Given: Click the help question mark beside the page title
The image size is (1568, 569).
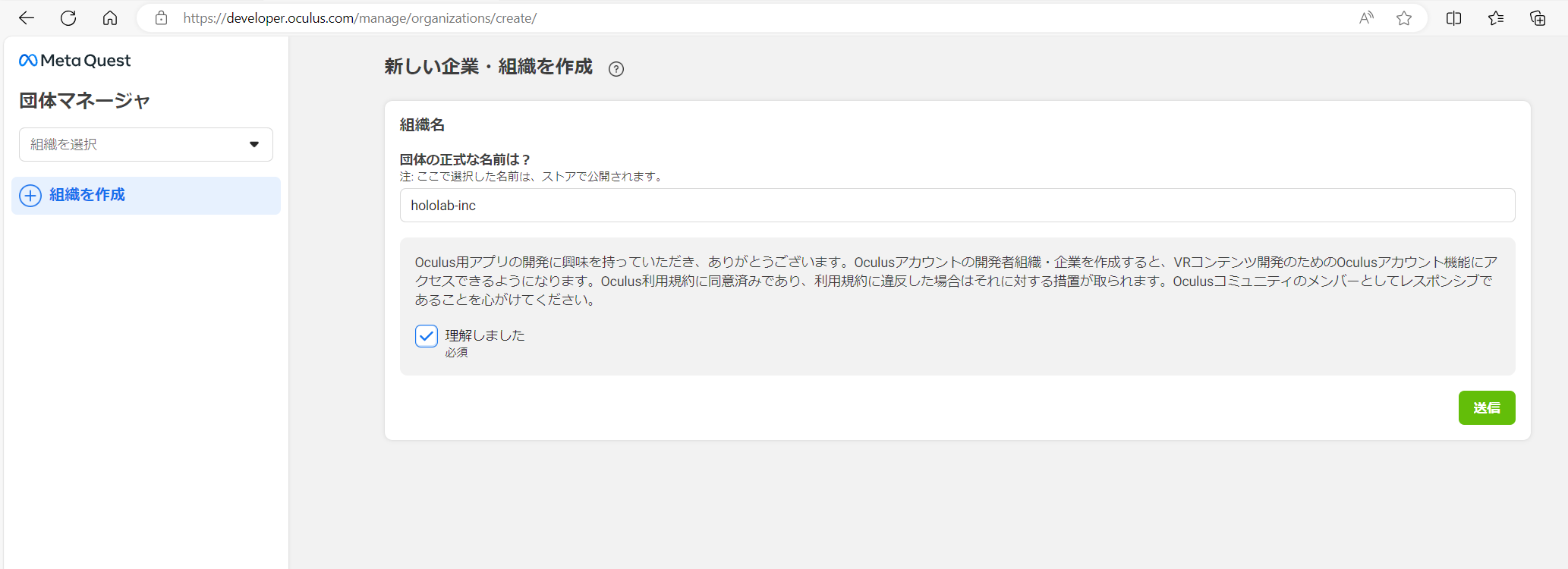Looking at the screenshot, I should 616,69.
